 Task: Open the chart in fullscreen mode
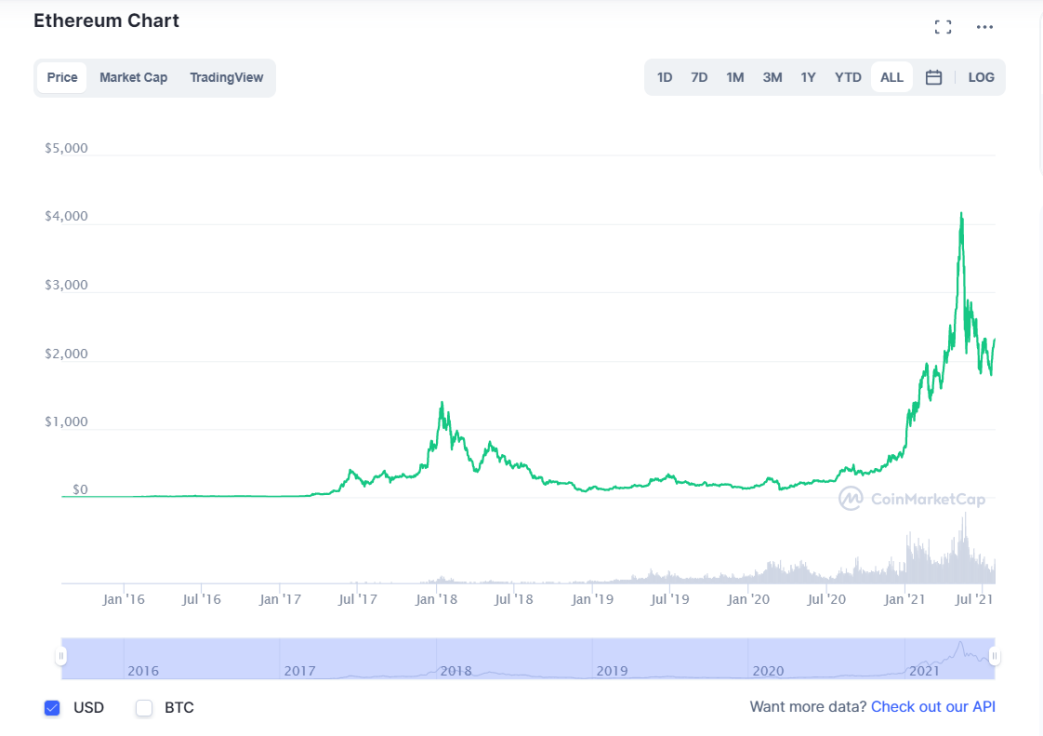943,27
